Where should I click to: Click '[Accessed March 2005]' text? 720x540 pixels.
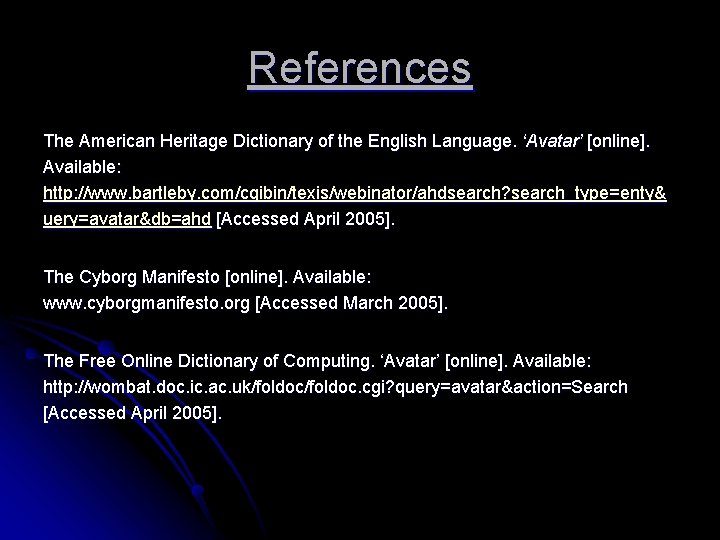[x=351, y=303]
